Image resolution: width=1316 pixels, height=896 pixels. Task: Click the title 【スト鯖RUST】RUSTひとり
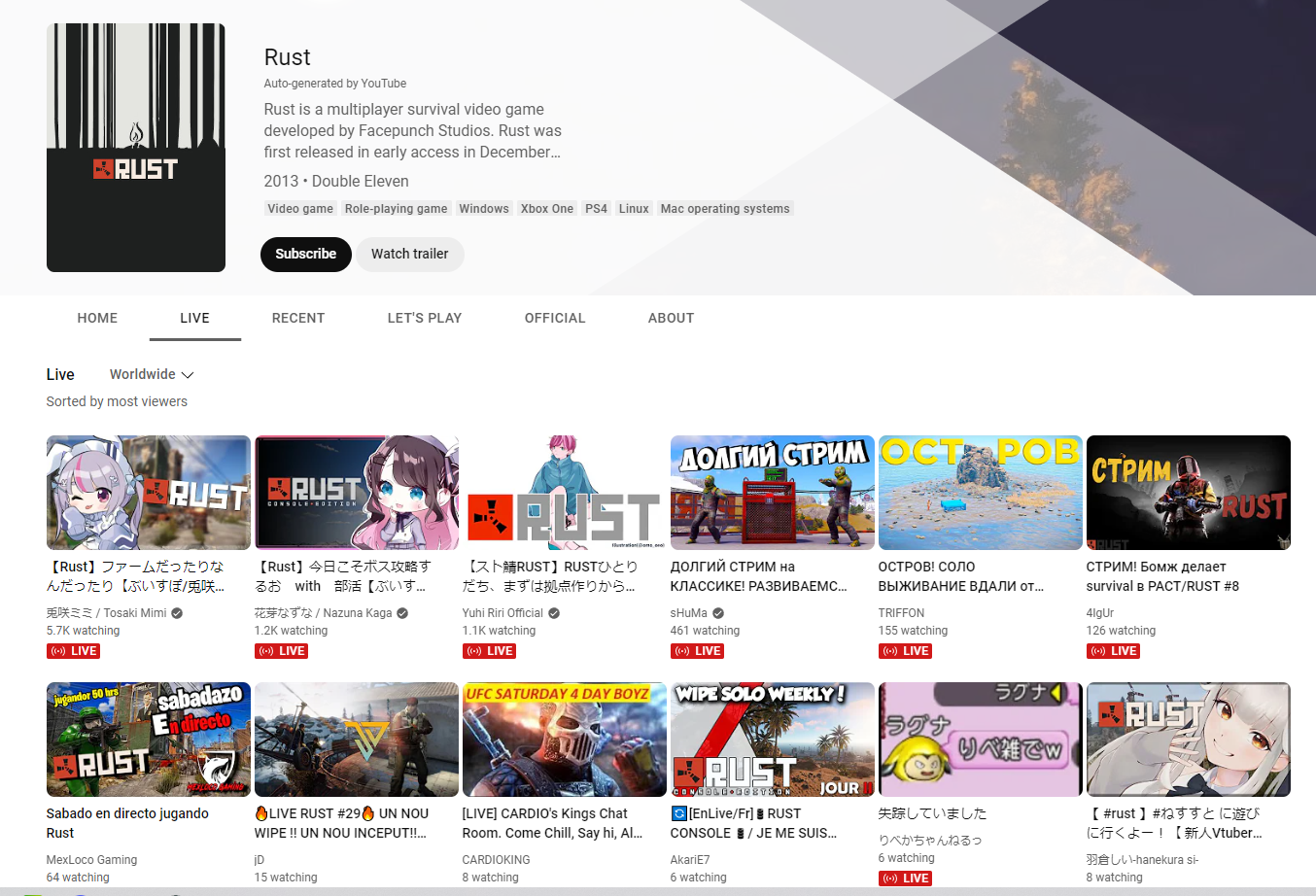point(550,576)
